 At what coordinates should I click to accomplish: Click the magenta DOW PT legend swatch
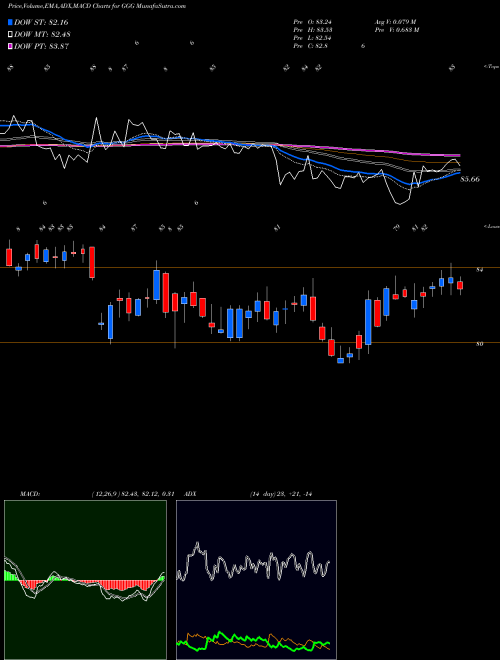click(x=11, y=46)
